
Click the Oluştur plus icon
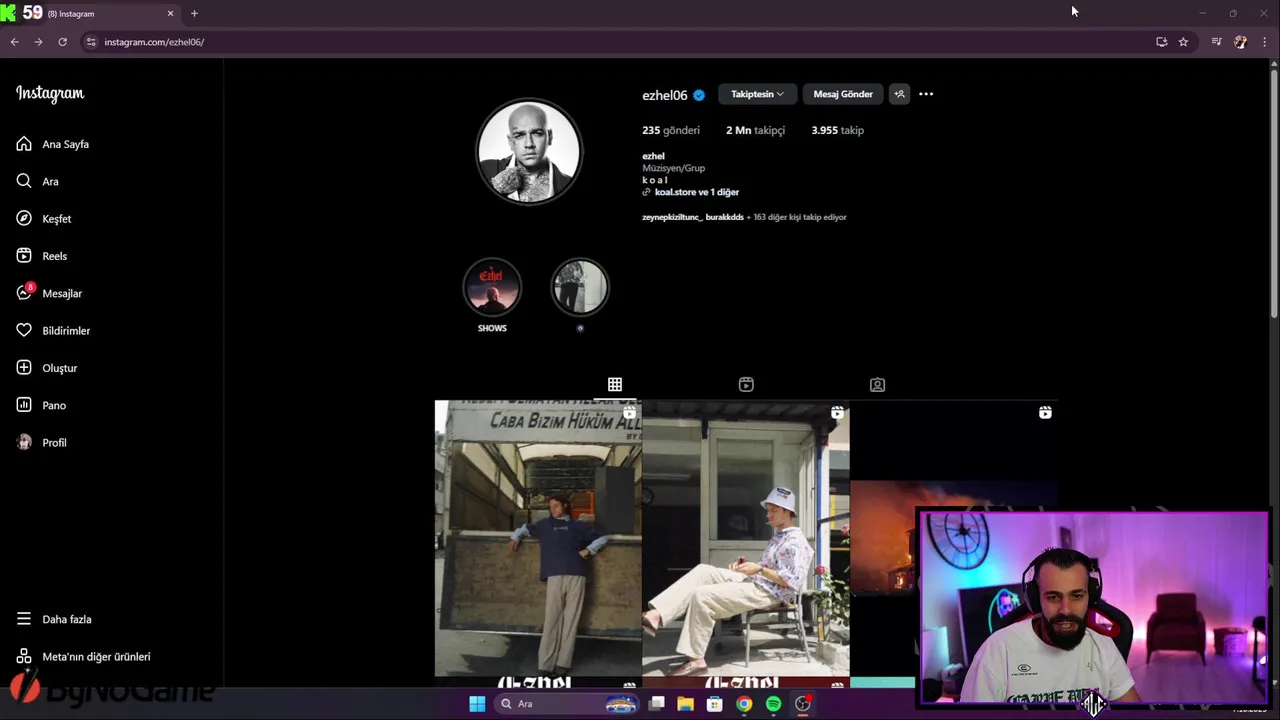point(24,368)
